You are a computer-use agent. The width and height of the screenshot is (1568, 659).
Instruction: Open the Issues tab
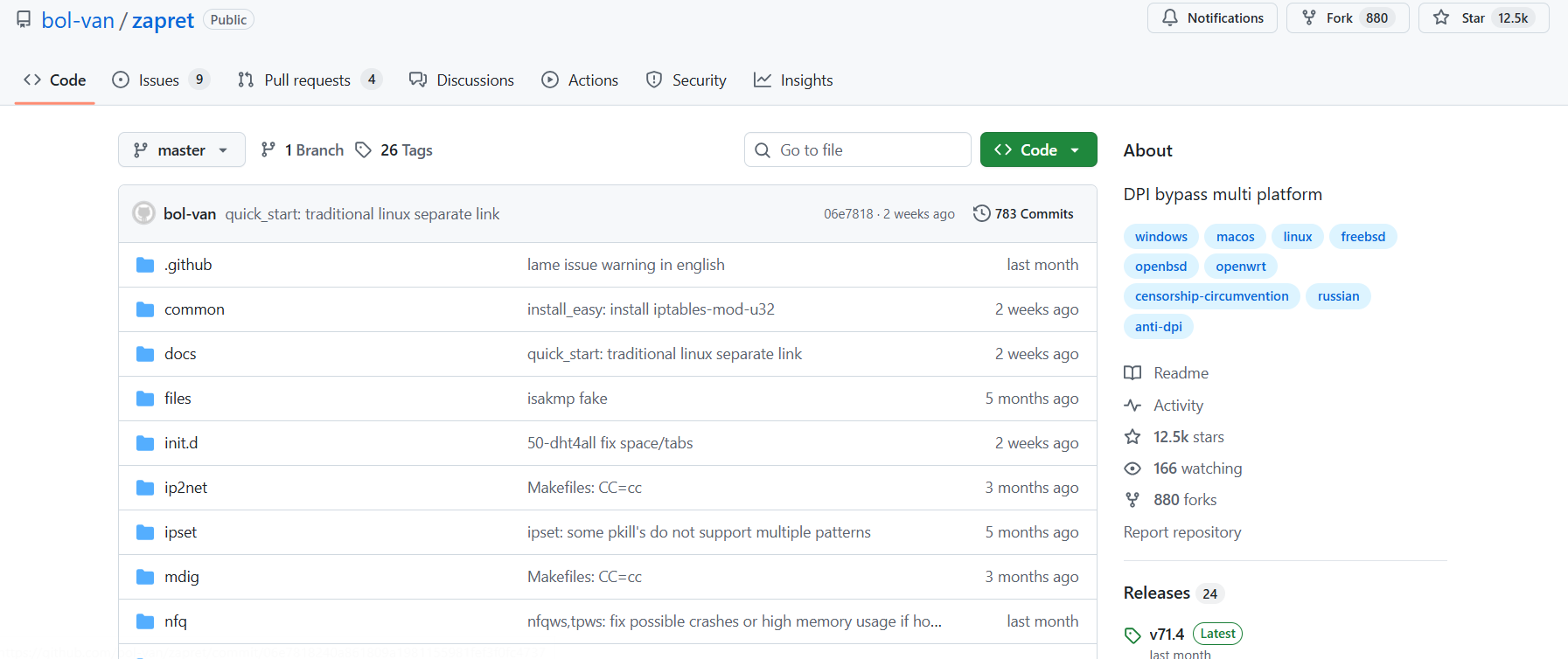(x=159, y=80)
